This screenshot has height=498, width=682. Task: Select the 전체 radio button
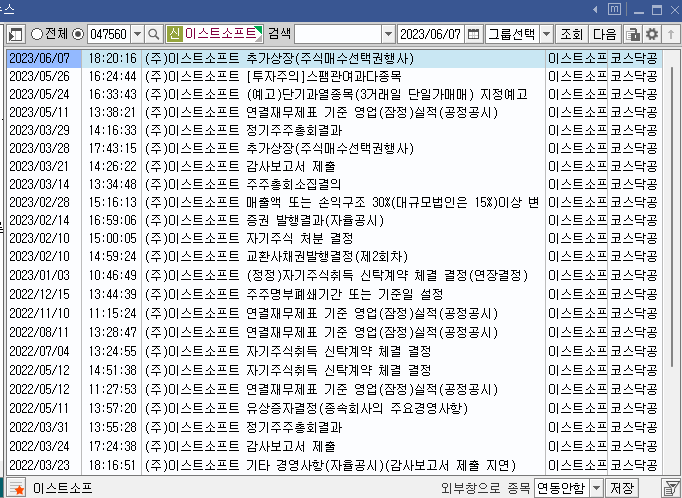(37, 34)
